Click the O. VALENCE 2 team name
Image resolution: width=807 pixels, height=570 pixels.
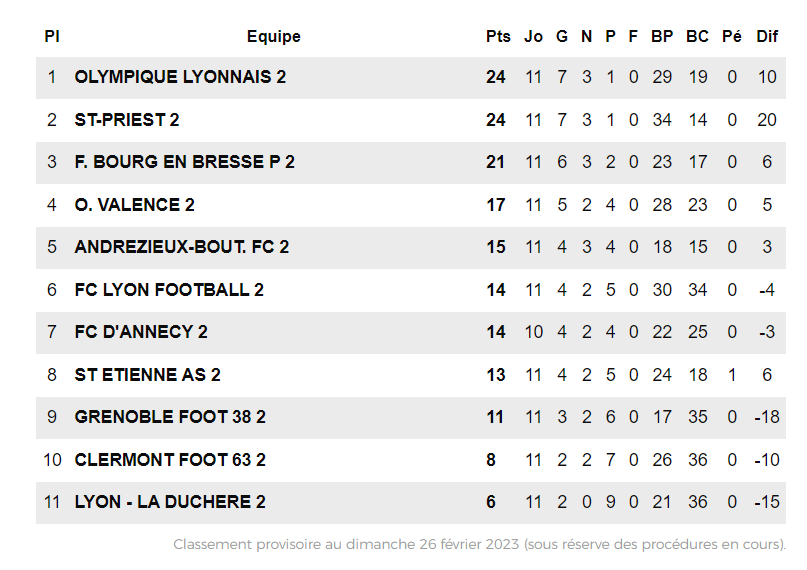[134, 205]
